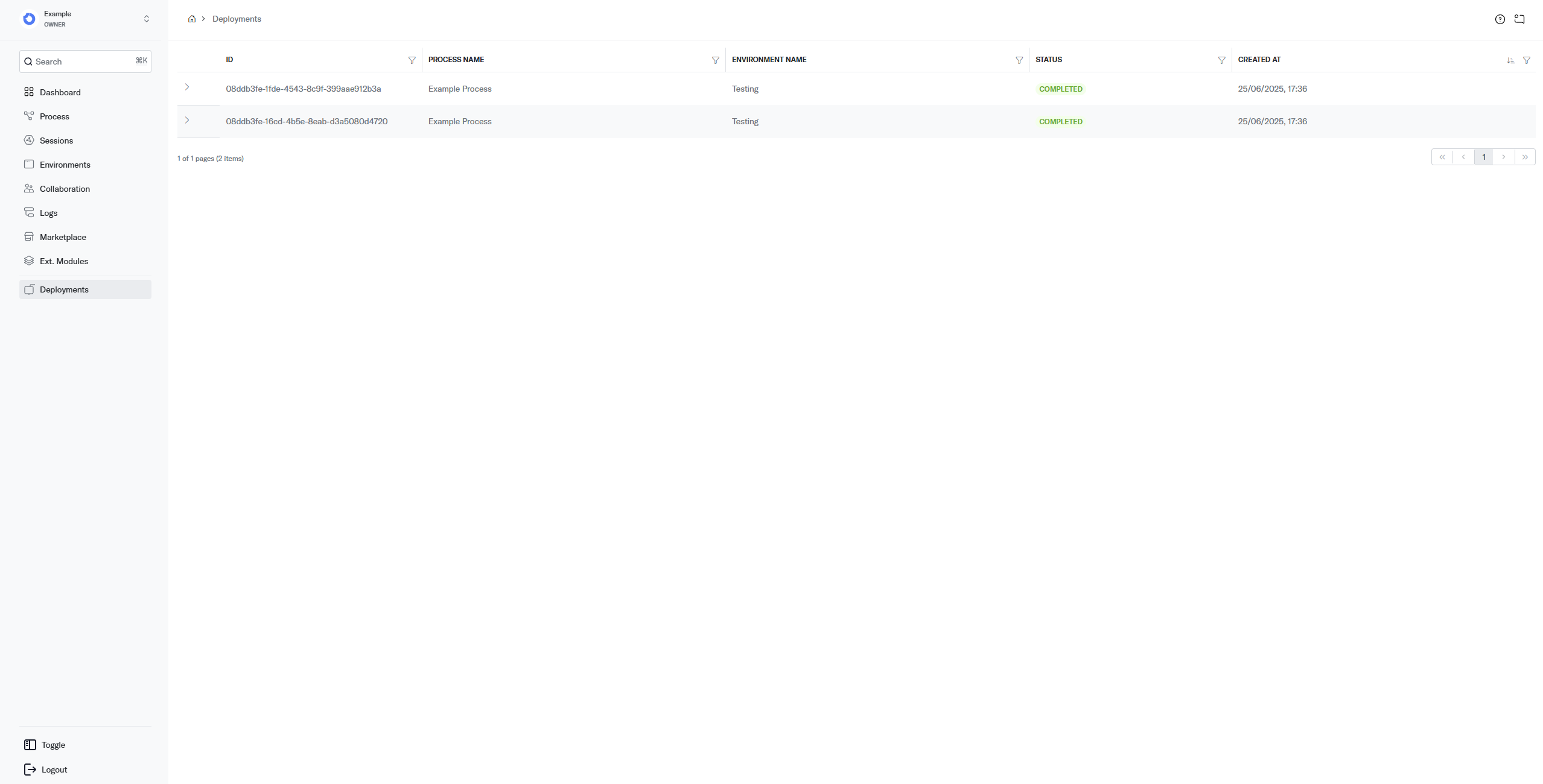The image size is (1543, 784).
Task: Open the Marketplace
Action: 85,237
